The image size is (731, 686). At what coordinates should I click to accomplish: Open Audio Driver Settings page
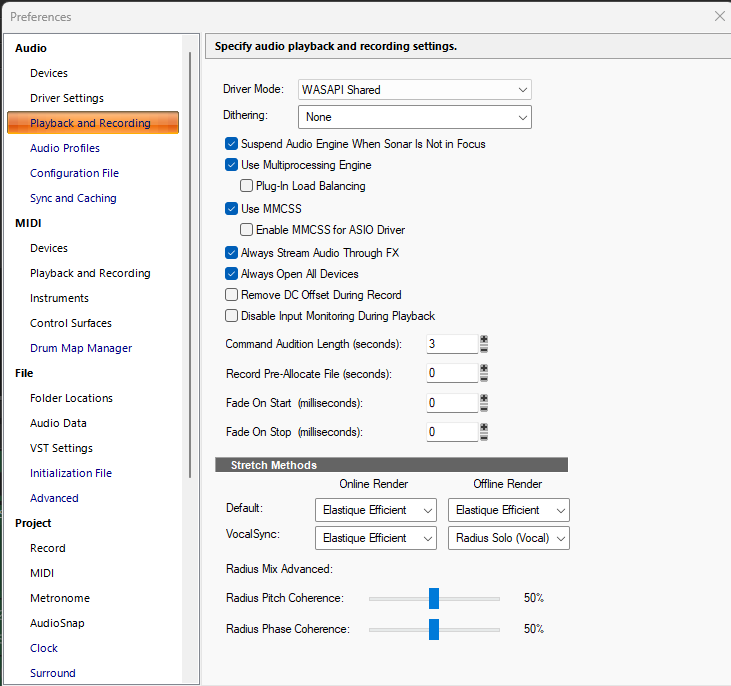pos(67,98)
